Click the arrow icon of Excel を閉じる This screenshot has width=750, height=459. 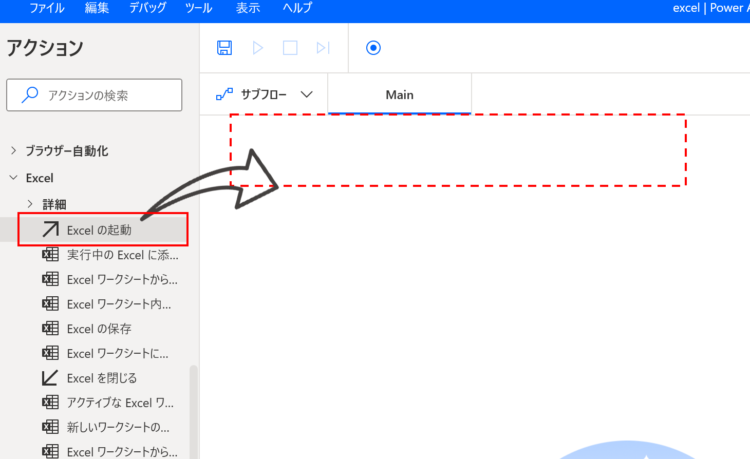pyautogui.click(x=50, y=378)
